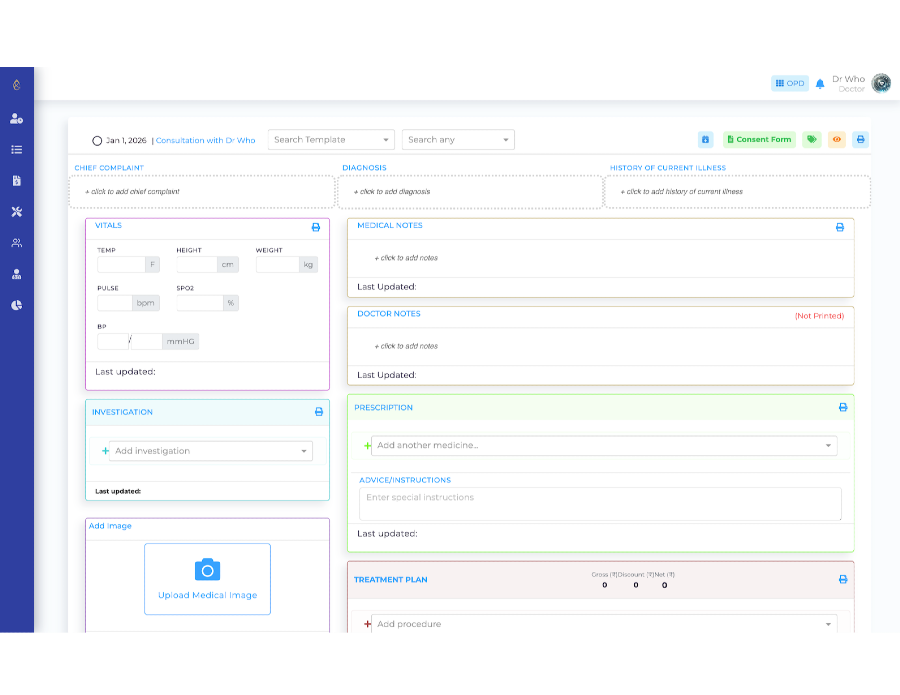This screenshot has width=900, height=695.
Task: Click the orange eye preview icon
Action: (837, 139)
